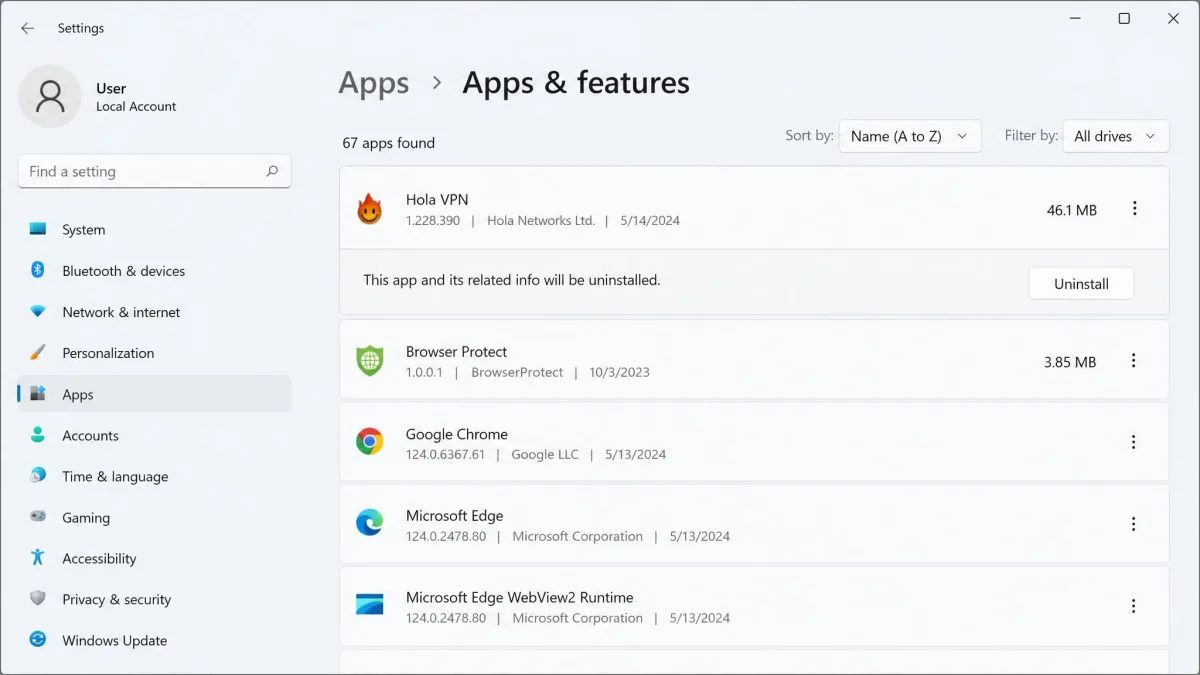Viewport: 1200px width, 675px height.
Task: Open Privacy & security
Action: tap(155, 598)
